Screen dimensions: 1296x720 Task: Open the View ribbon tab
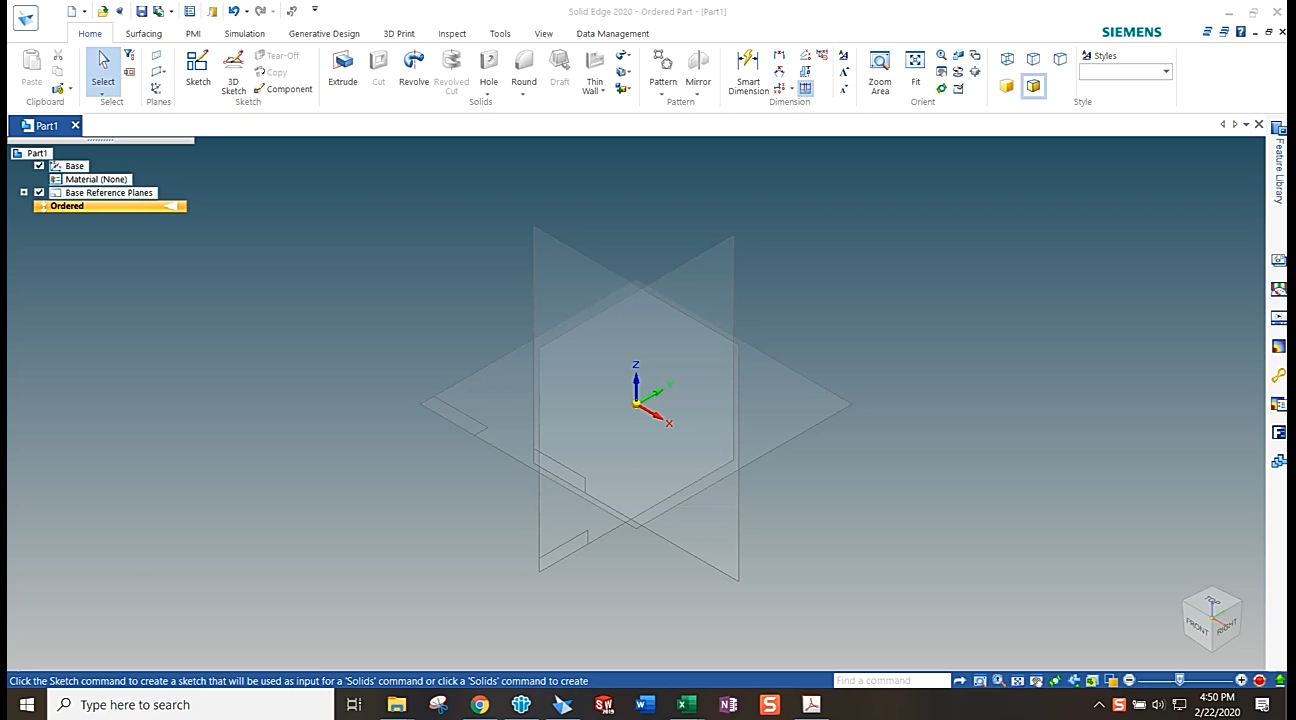pyautogui.click(x=543, y=33)
